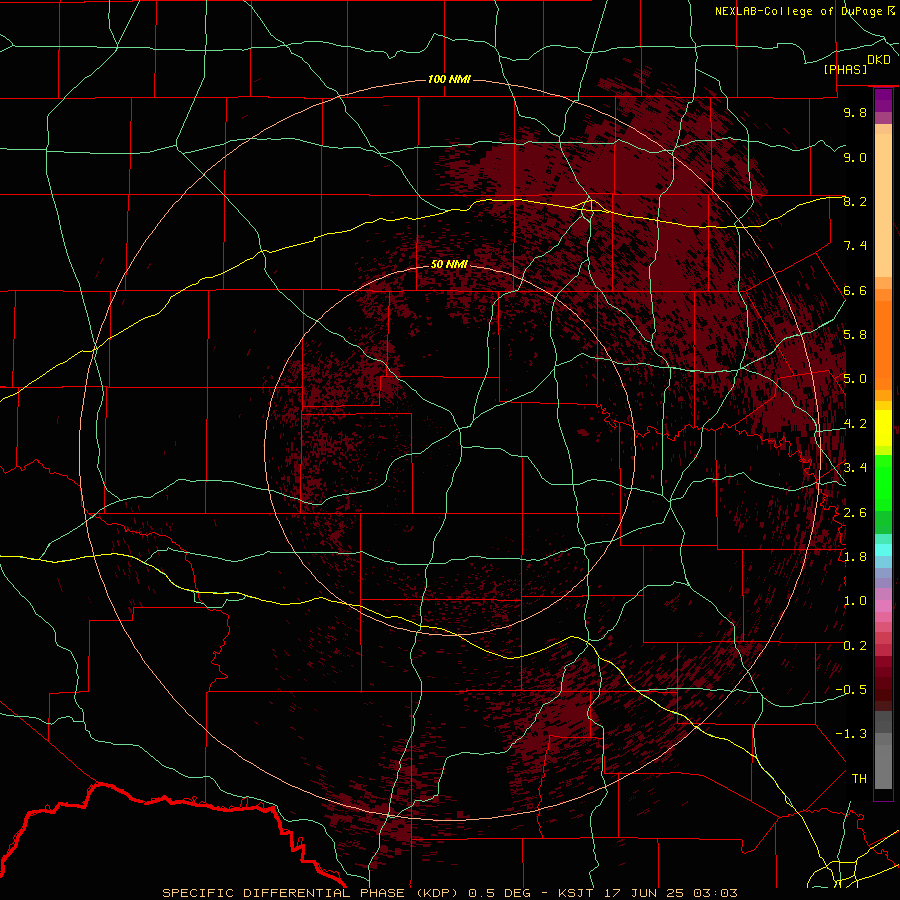The width and height of the screenshot is (900, 900).
Task: Click the 0.2 value on the scale
Action: click(855, 646)
